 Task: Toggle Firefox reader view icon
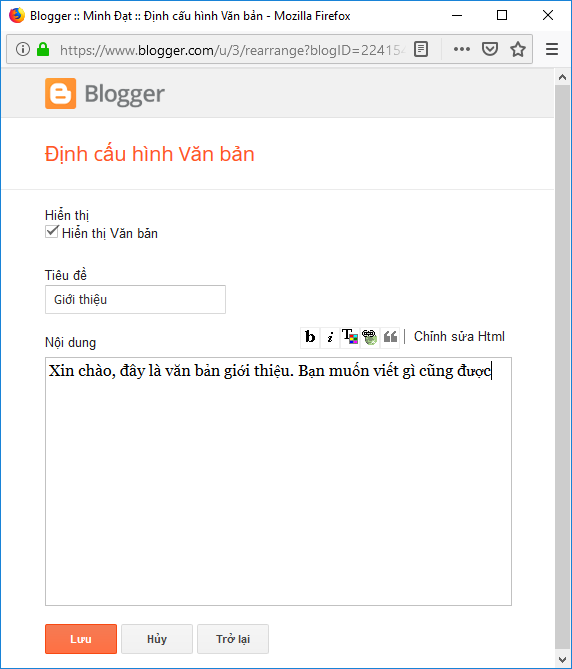[x=421, y=49]
